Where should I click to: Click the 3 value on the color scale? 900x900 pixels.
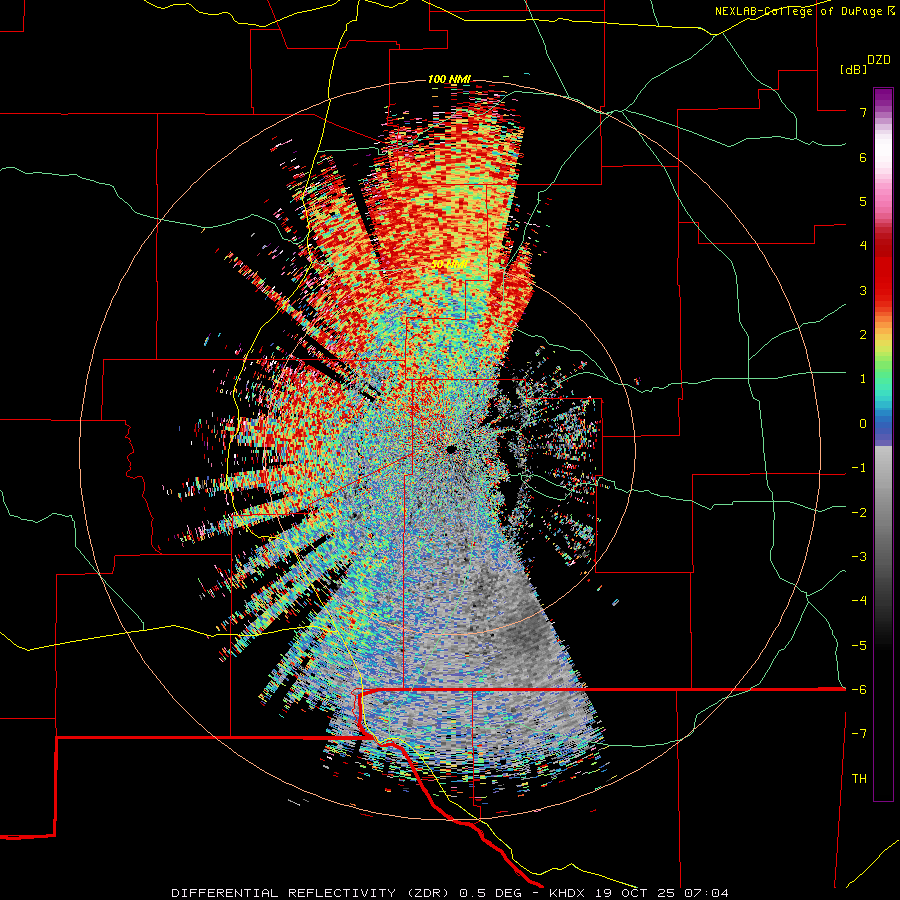[863, 290]
